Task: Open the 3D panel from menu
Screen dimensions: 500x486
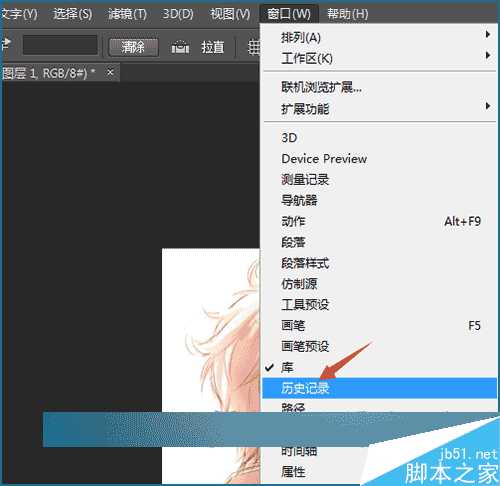Action: (380, 138)
